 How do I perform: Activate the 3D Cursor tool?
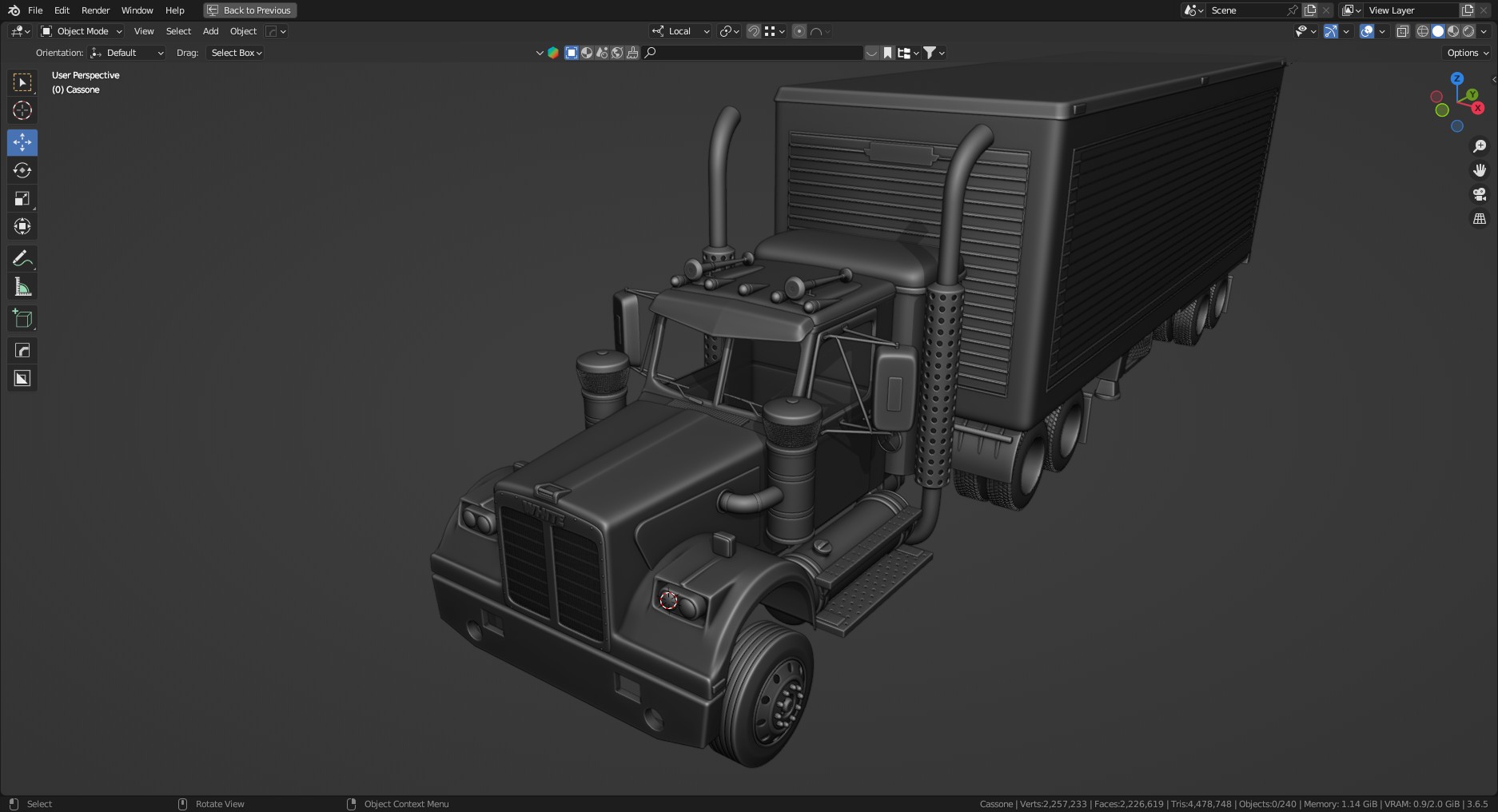[22, 110]
